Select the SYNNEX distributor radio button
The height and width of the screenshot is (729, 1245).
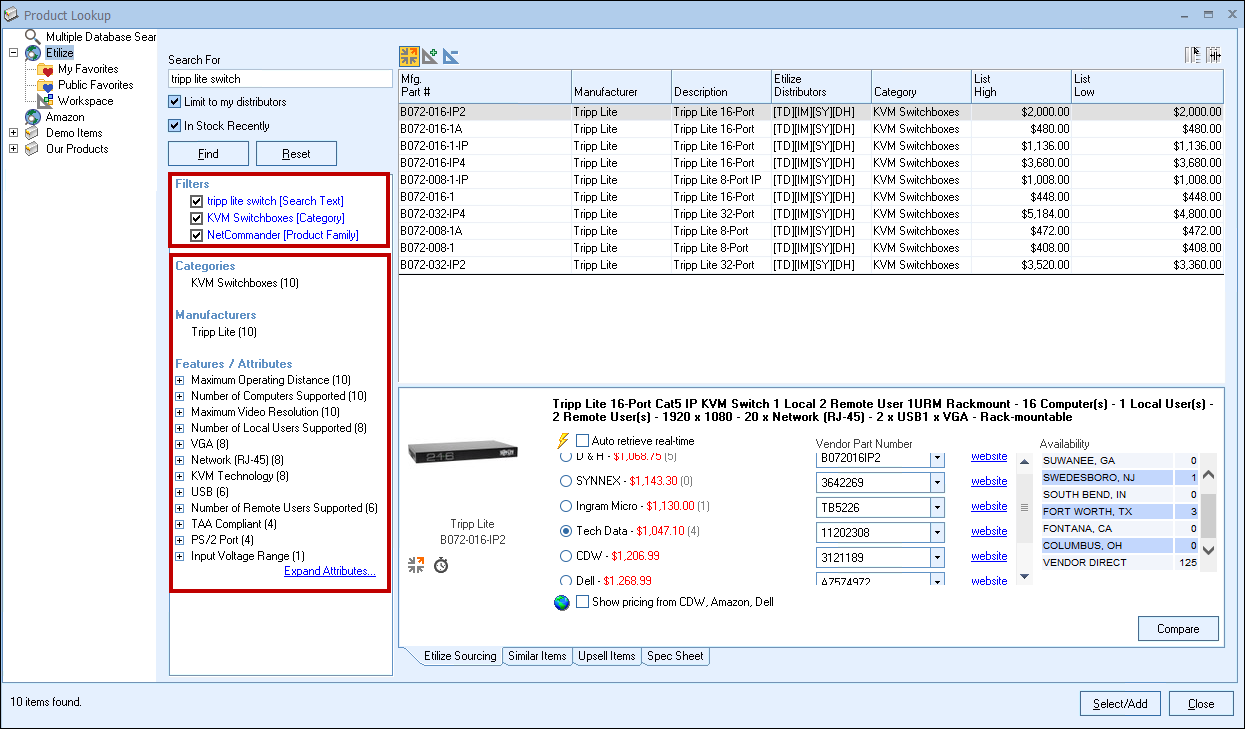point(567,481)
